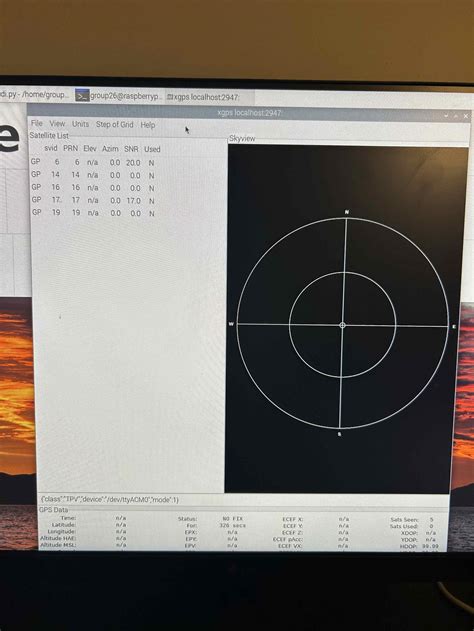Open the Units menu
The image size is (474, 631).
80,124
